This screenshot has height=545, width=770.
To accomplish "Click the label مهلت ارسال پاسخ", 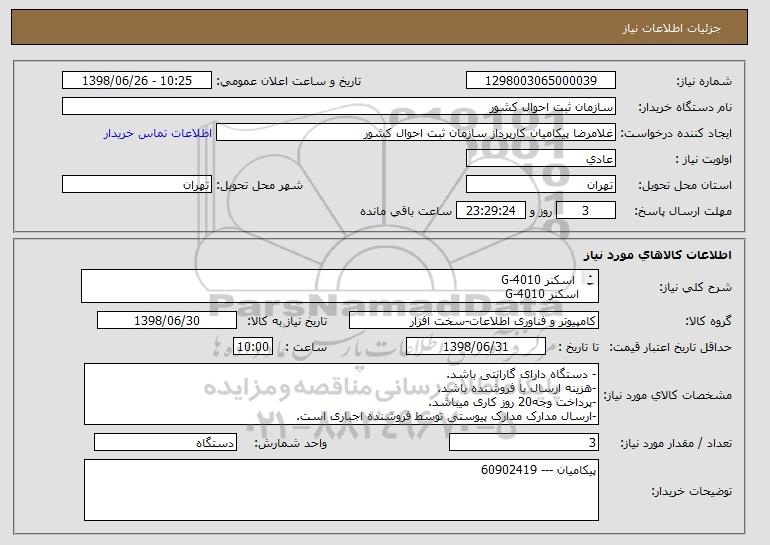I will (x=683, y=211).
